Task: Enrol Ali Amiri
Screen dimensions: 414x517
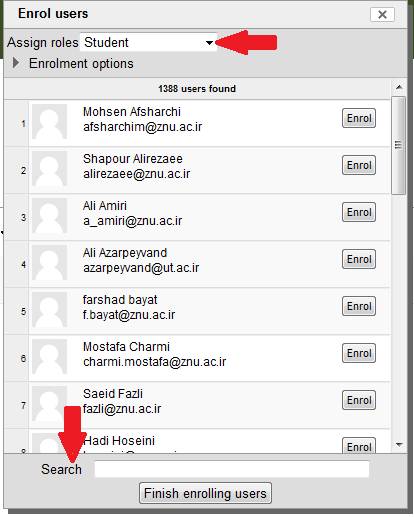Action: pos(359,212)
